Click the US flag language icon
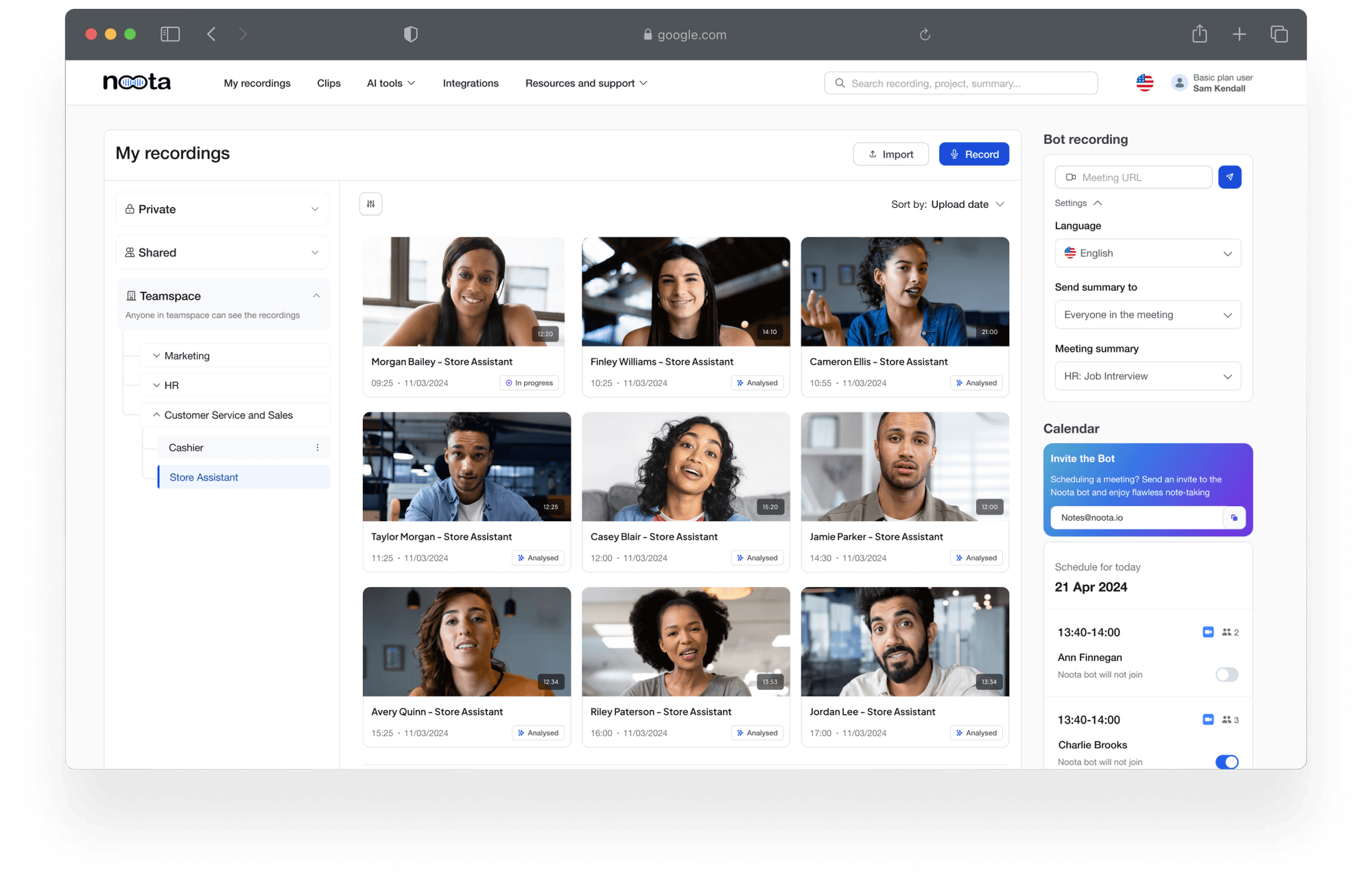This screenshot has height=891, width=1372. (1144, 83)
